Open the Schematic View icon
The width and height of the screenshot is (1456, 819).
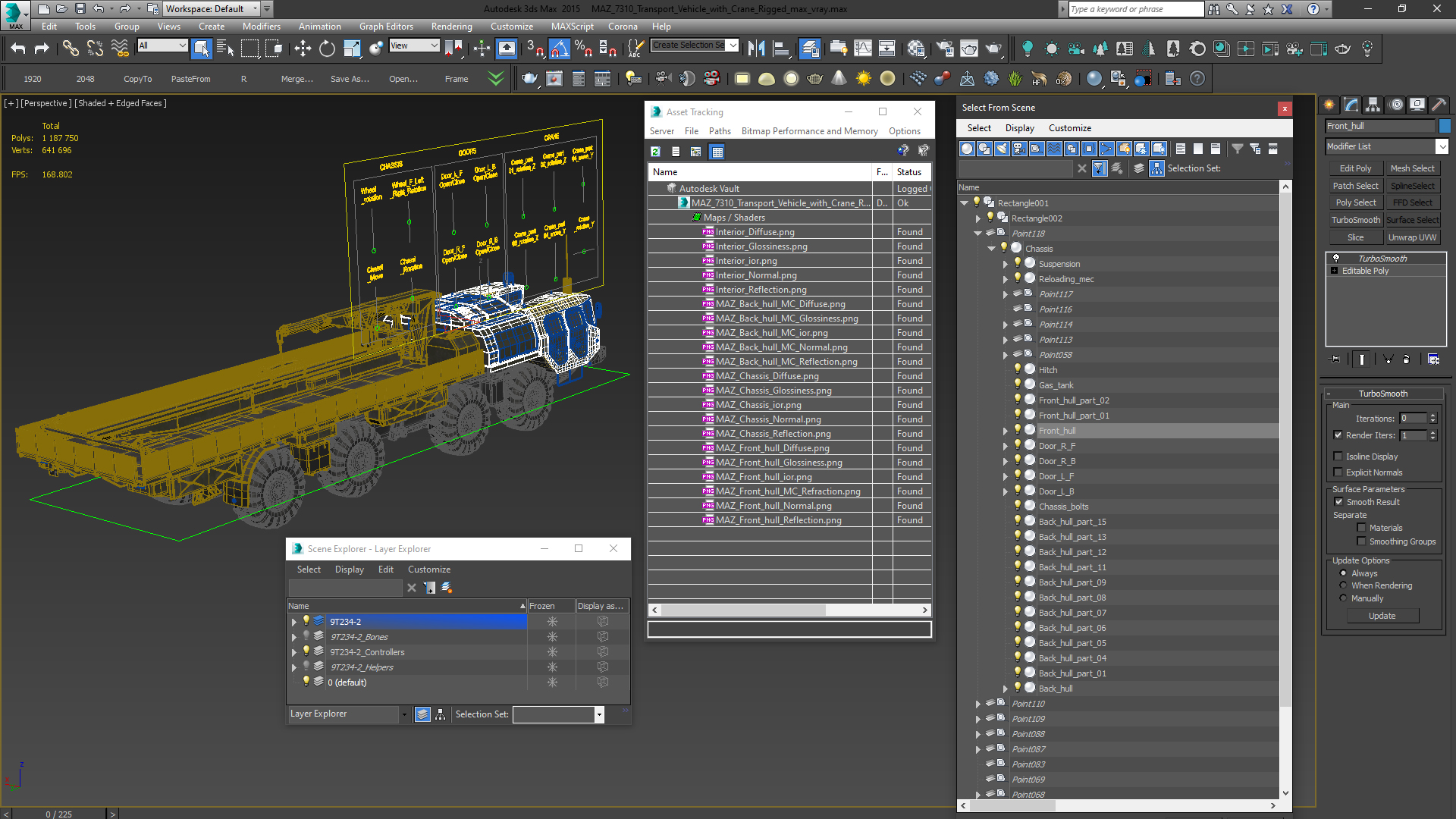click(x=887, y=49)
